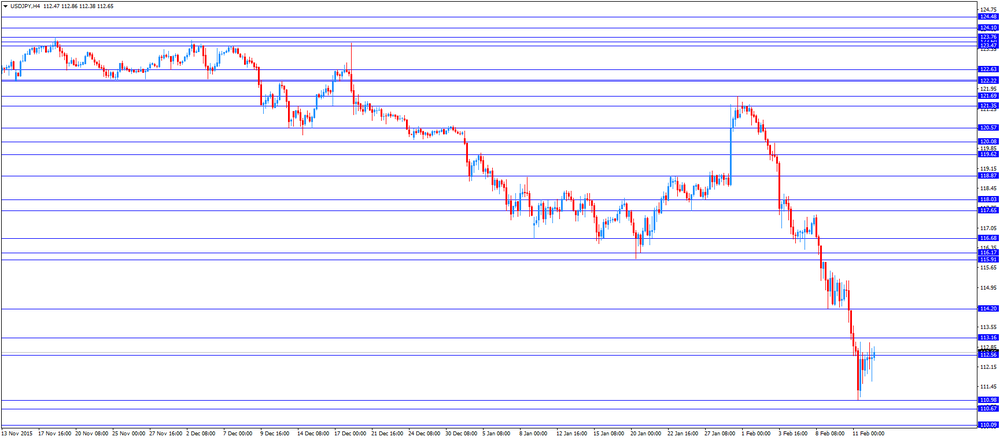Click the 7 Dec 00:00 time label
The height and width of the screenshot is (440, 1000).
(x=239, y=434)
